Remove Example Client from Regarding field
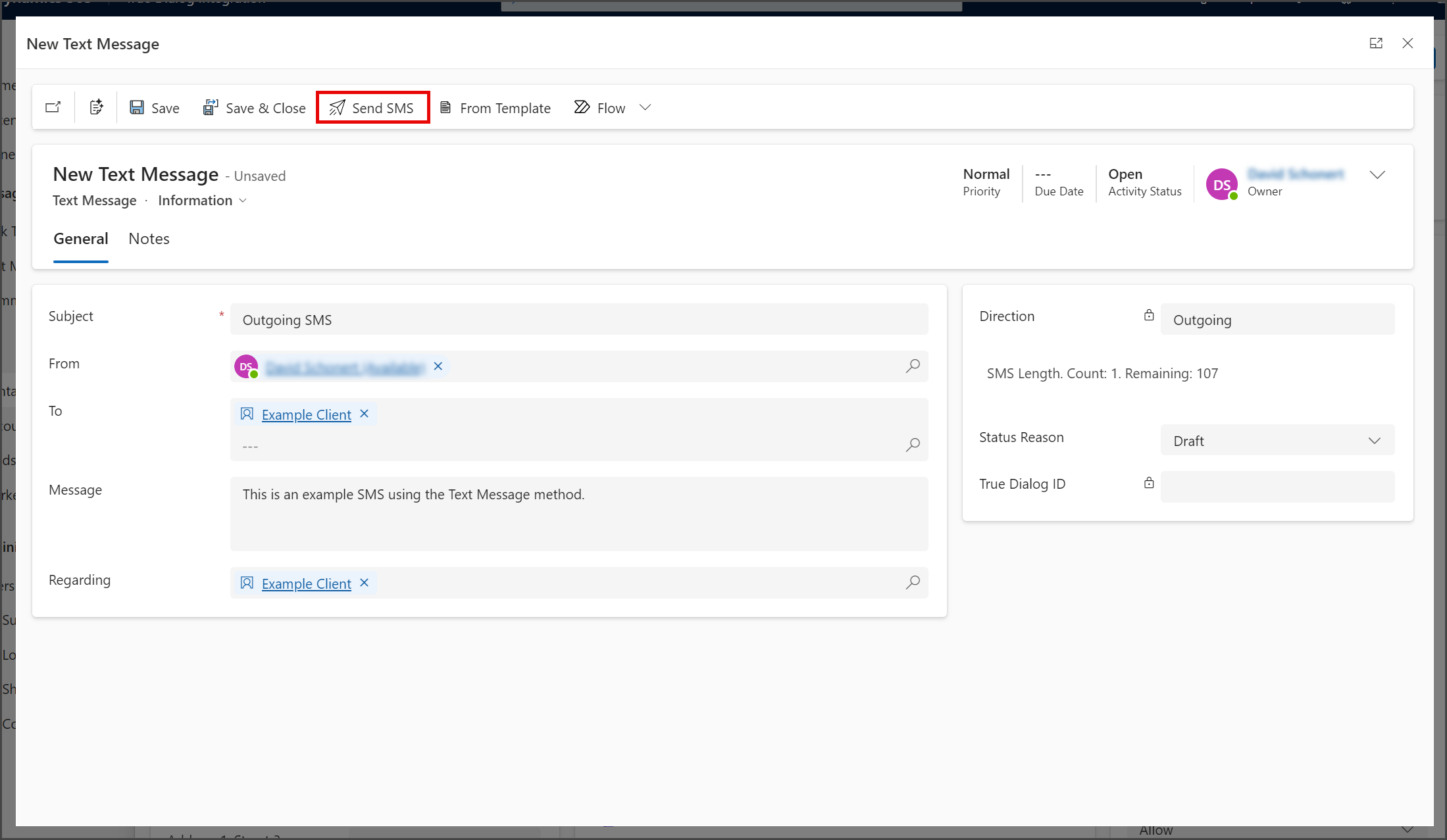The width and height of the screenshot is (1447, 840). [x=364, y=583]
